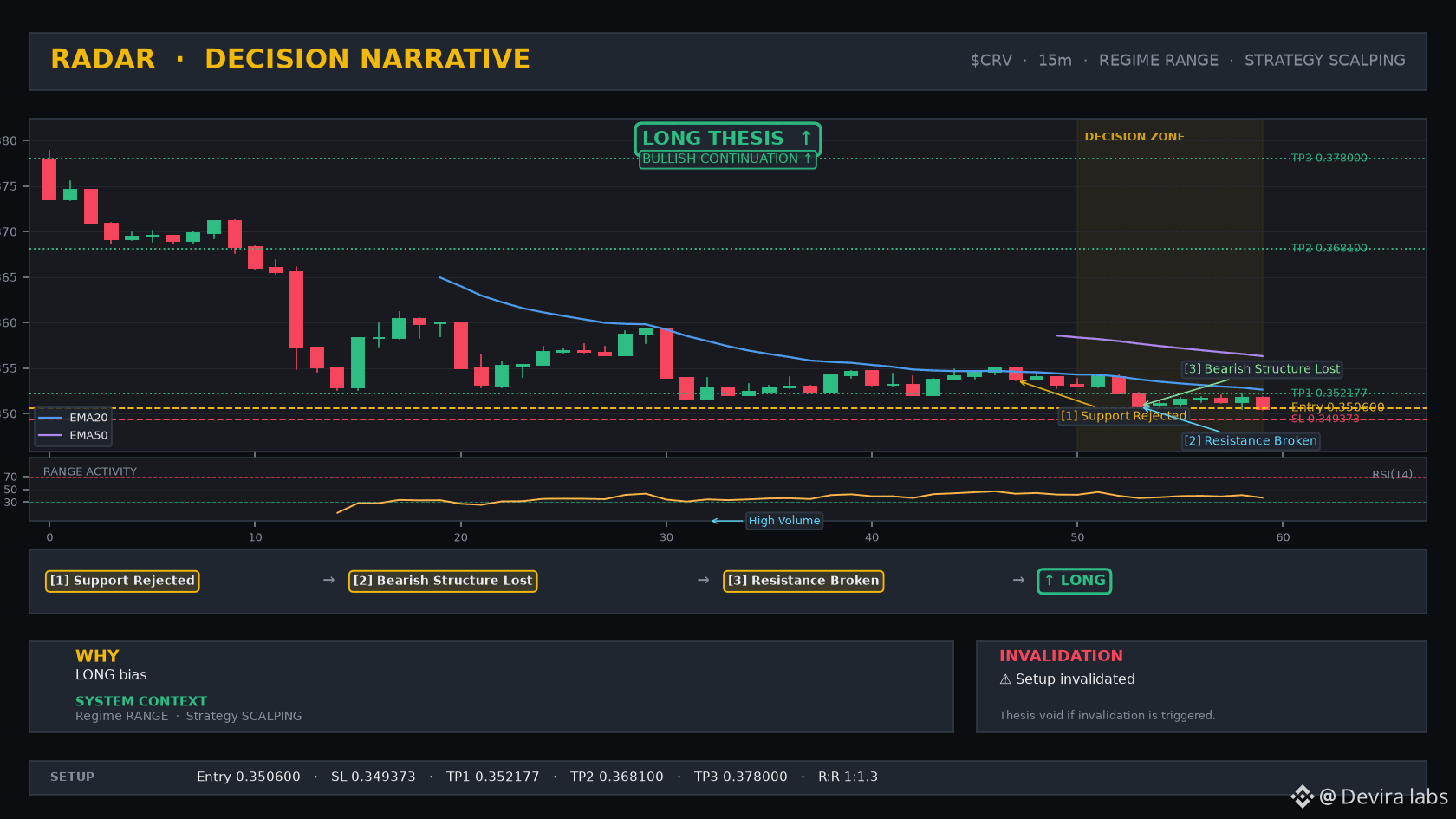Click the [1] Support Rejected step box
Screen dimensions: 1456x819
click(x=122, y=581)
